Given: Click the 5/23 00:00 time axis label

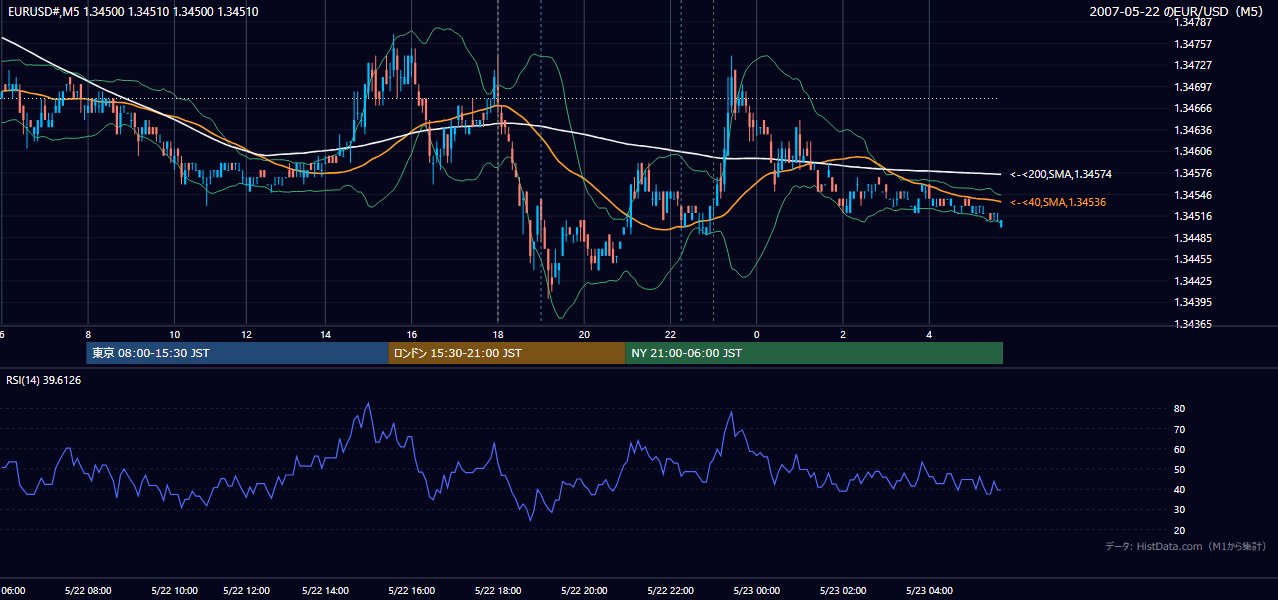Looking at the screenshot, I should click(756, 591).
